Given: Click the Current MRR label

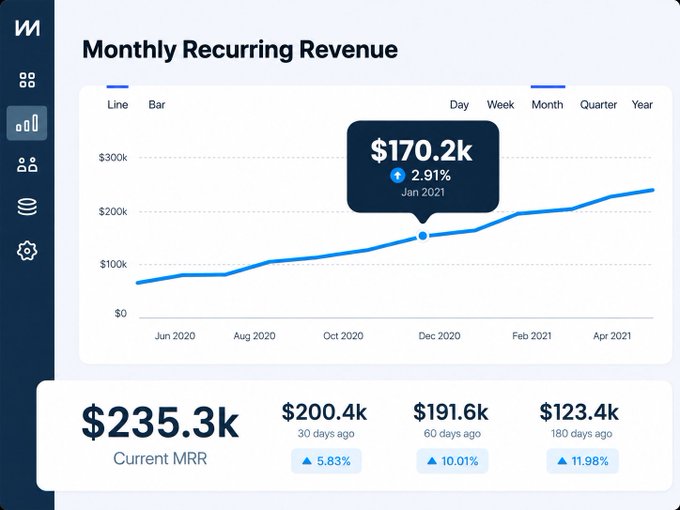Looking at the screenshot, I should 160,458.
